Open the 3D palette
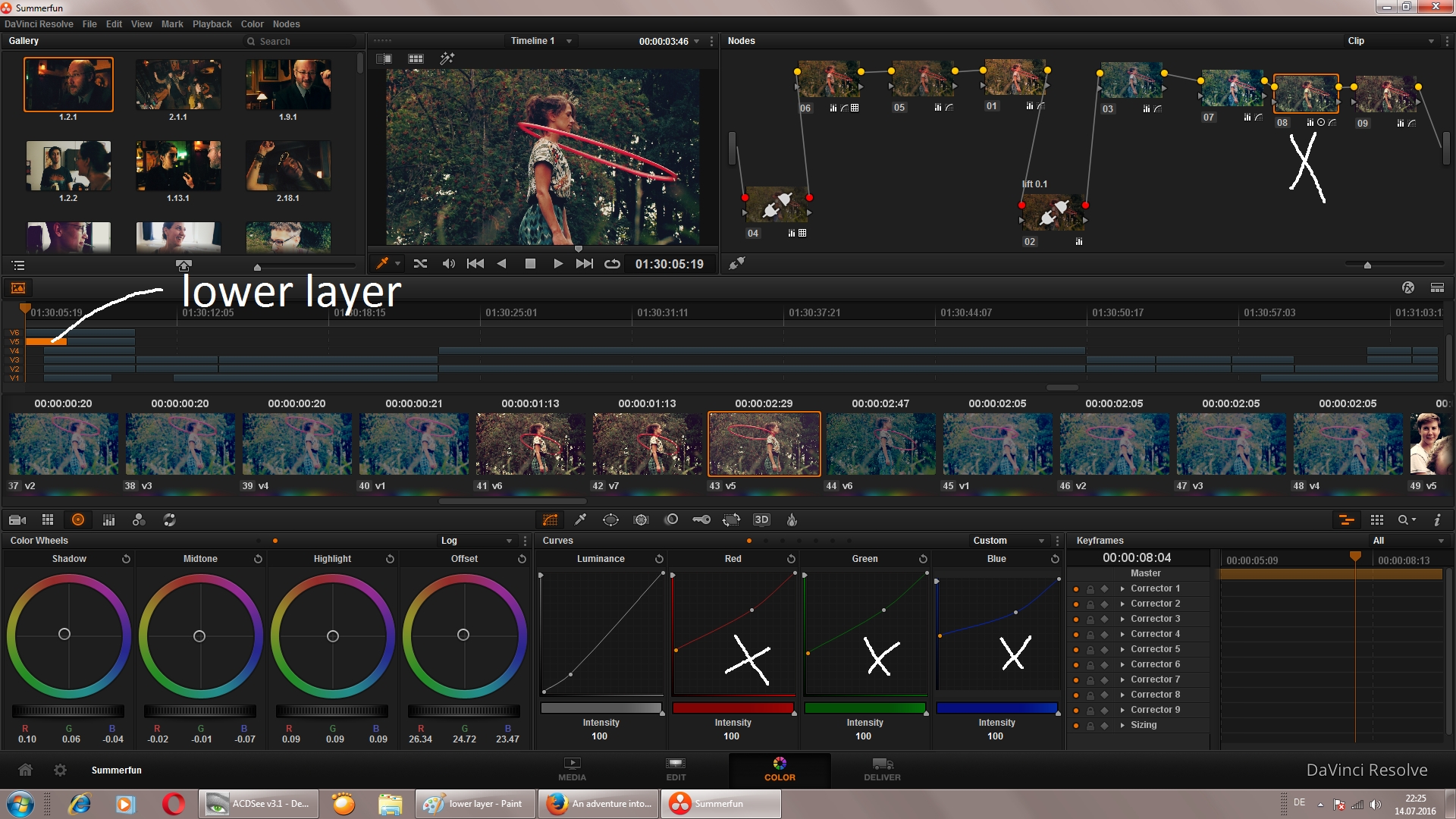1456x819 pixels. coord(761,520)
